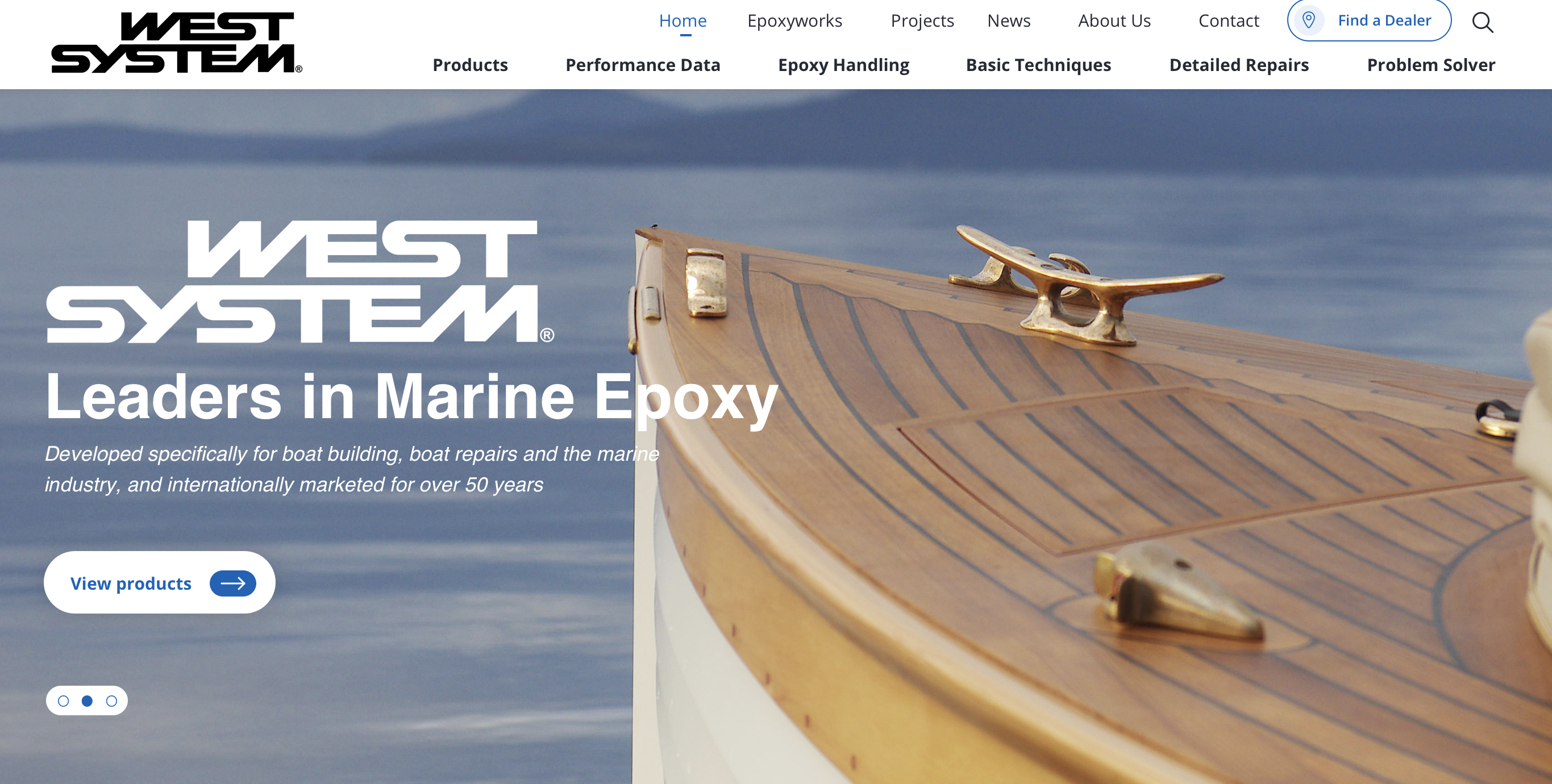The height and width of the screenshot is (784, 1552).
Task: Expand the Epoxy Handling menu
Action: pos(843,64)
